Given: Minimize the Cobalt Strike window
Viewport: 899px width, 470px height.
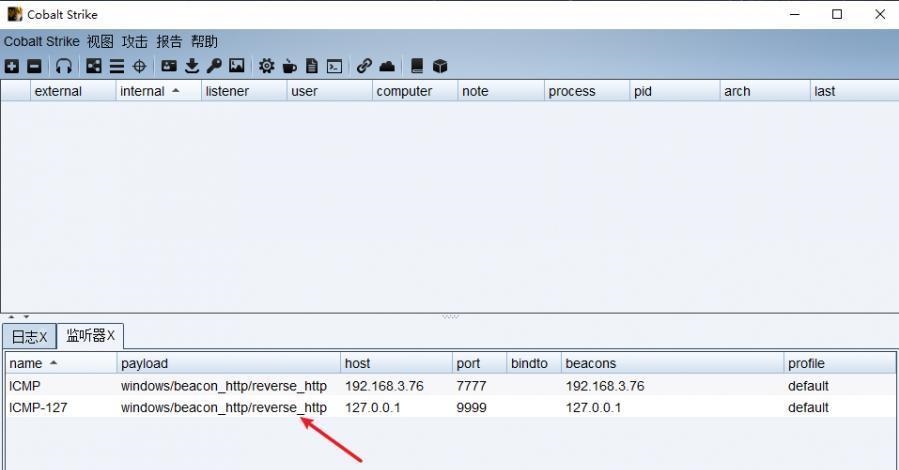Looking at the screenshot, I should (x=795, y=14).
